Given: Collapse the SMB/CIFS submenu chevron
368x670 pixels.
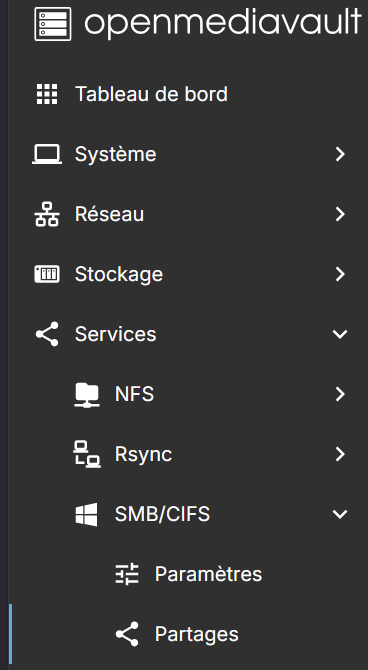Looking at the screenshot, I should (x=340, y=514).
